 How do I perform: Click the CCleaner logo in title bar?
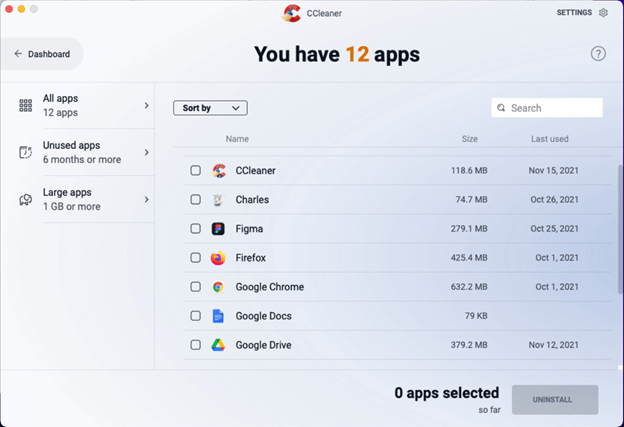[x=292, y=13]
